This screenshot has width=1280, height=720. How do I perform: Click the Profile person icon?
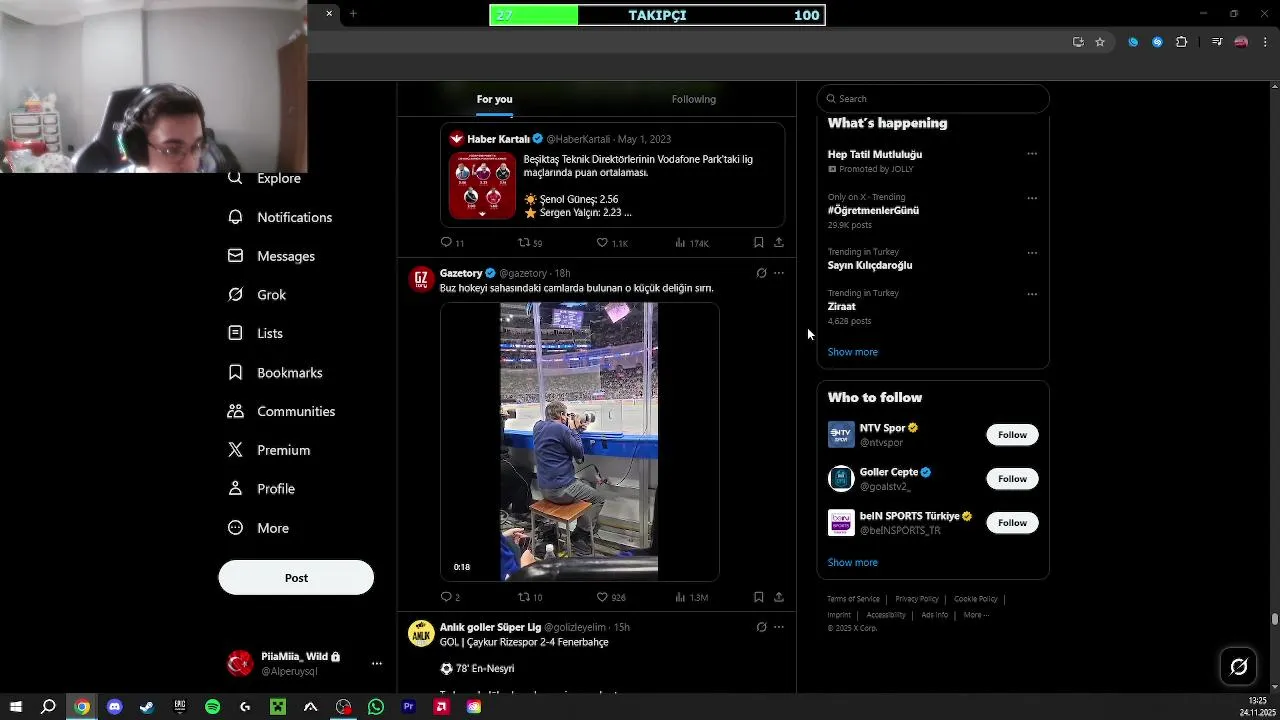point(235,489)
